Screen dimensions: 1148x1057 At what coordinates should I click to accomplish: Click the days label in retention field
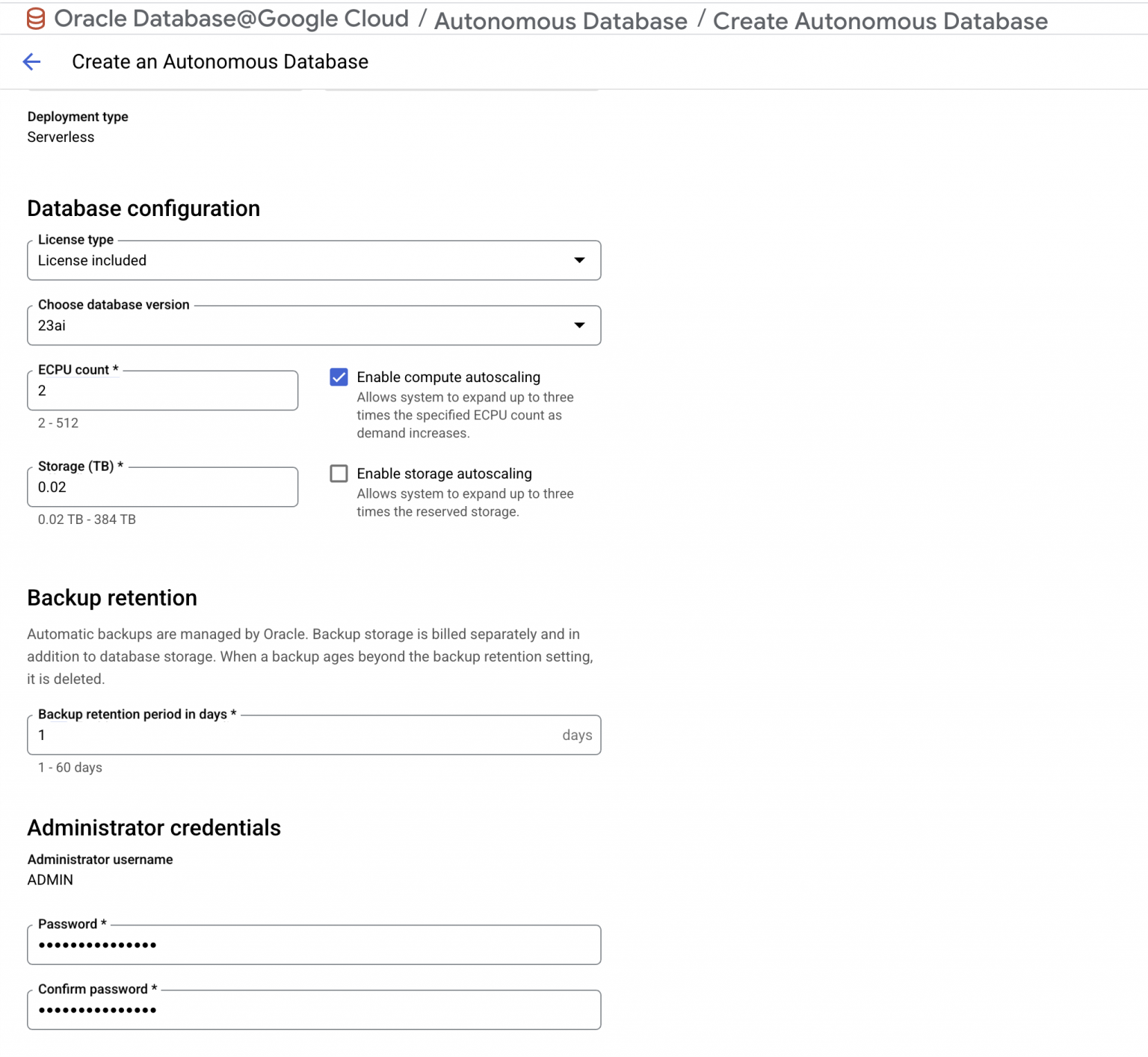coord(576,735)
